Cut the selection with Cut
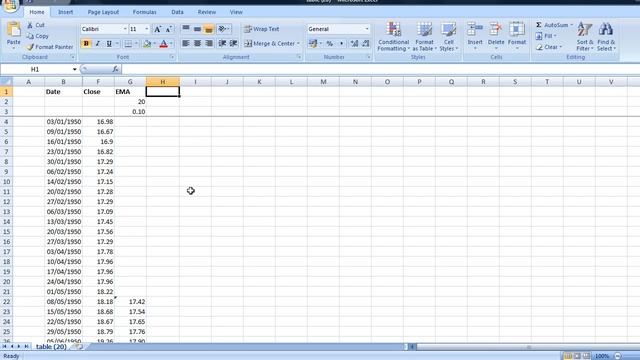 (36, 25)
